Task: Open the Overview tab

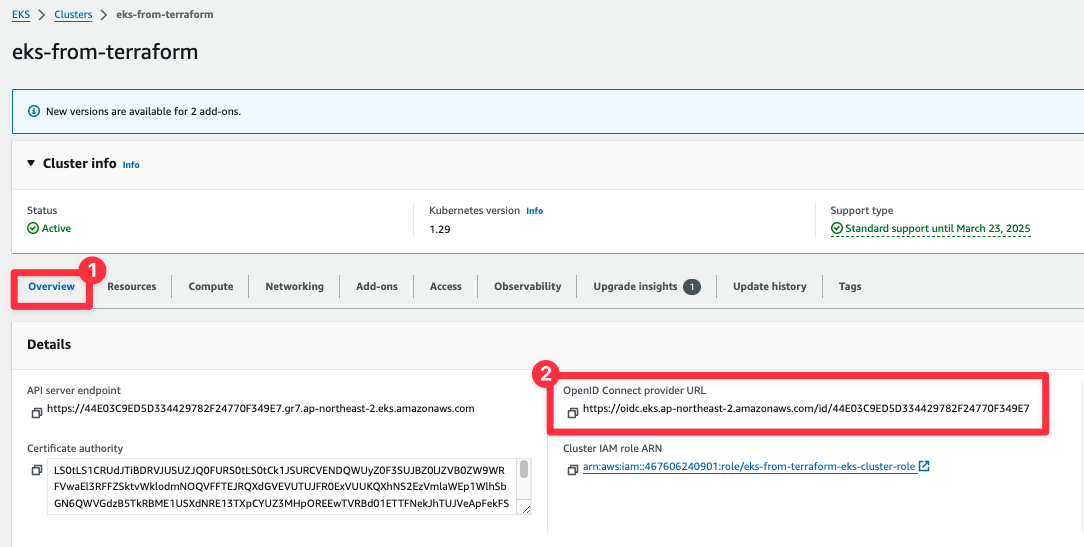Action: [x=51, y=286]
